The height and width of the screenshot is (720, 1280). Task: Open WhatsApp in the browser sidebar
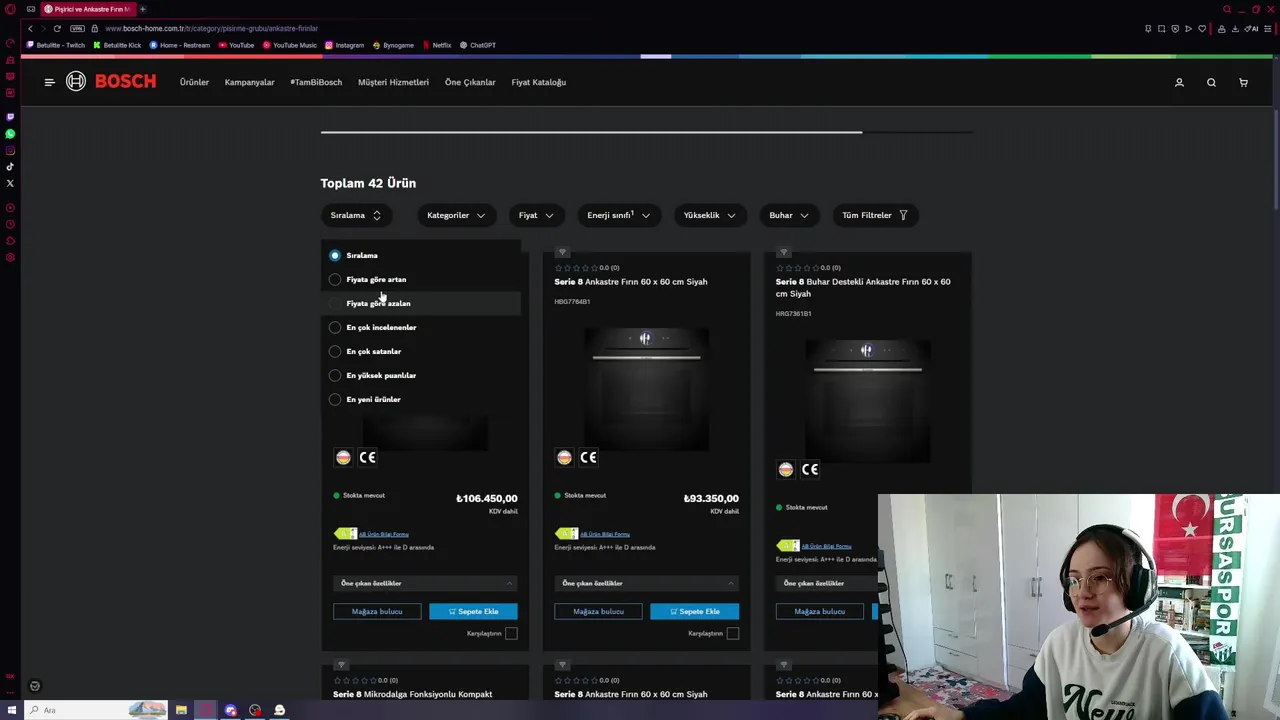coord(10,134)
